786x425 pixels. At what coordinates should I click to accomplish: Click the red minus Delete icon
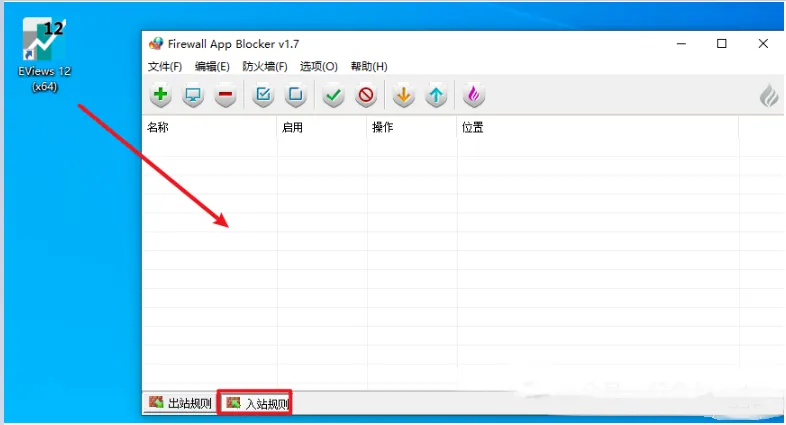coord(226,95)
